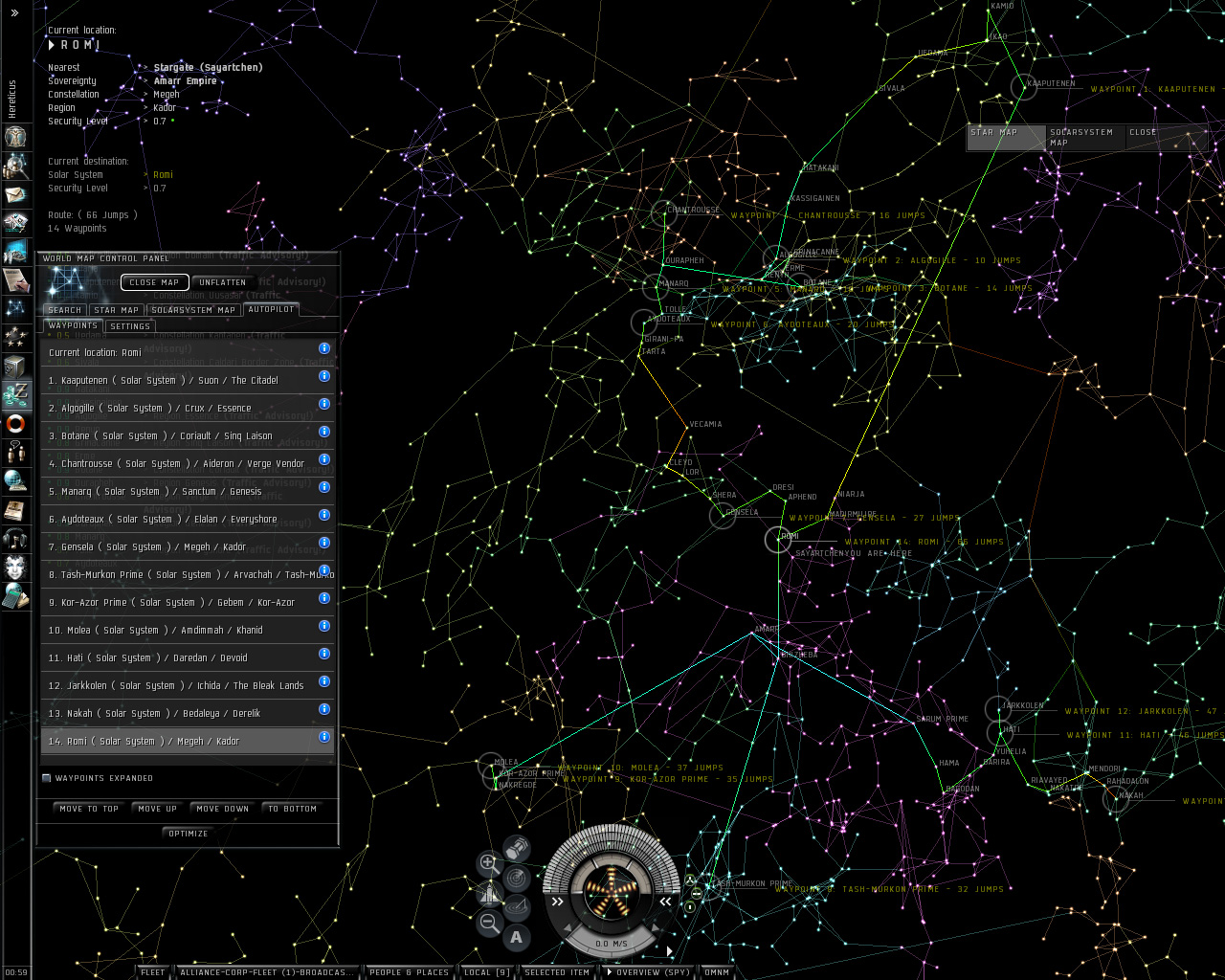Open the Settings sub-tab
The image size is (1225, 980).
(x=130, y=326)
